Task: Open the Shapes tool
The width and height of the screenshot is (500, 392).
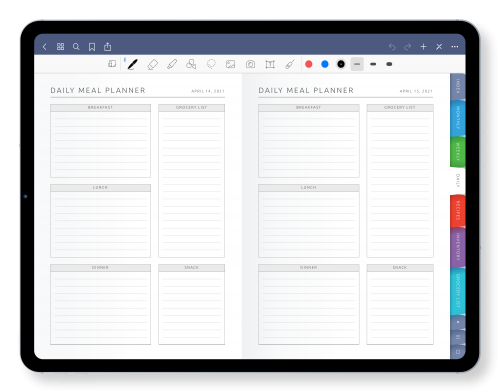Action: (191, 64)
